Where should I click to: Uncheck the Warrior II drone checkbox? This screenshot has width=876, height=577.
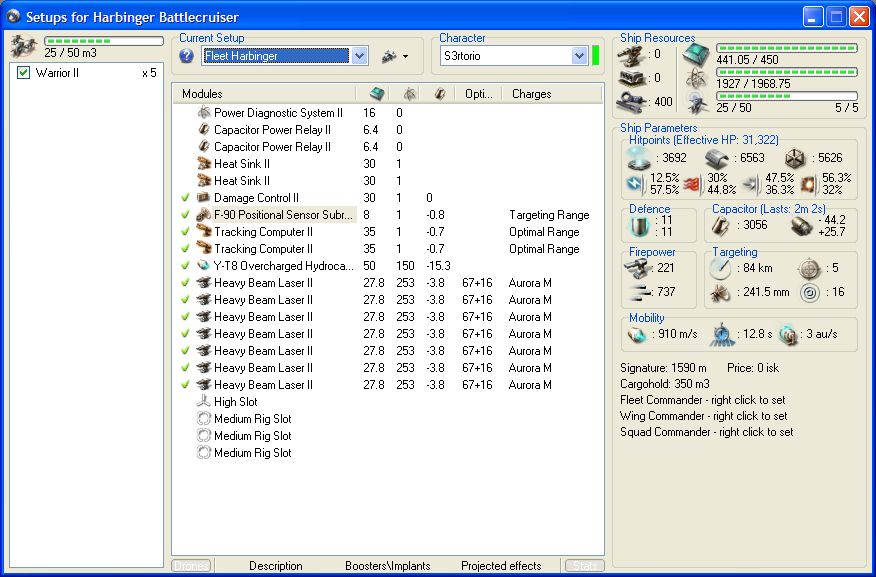(24, 73)
